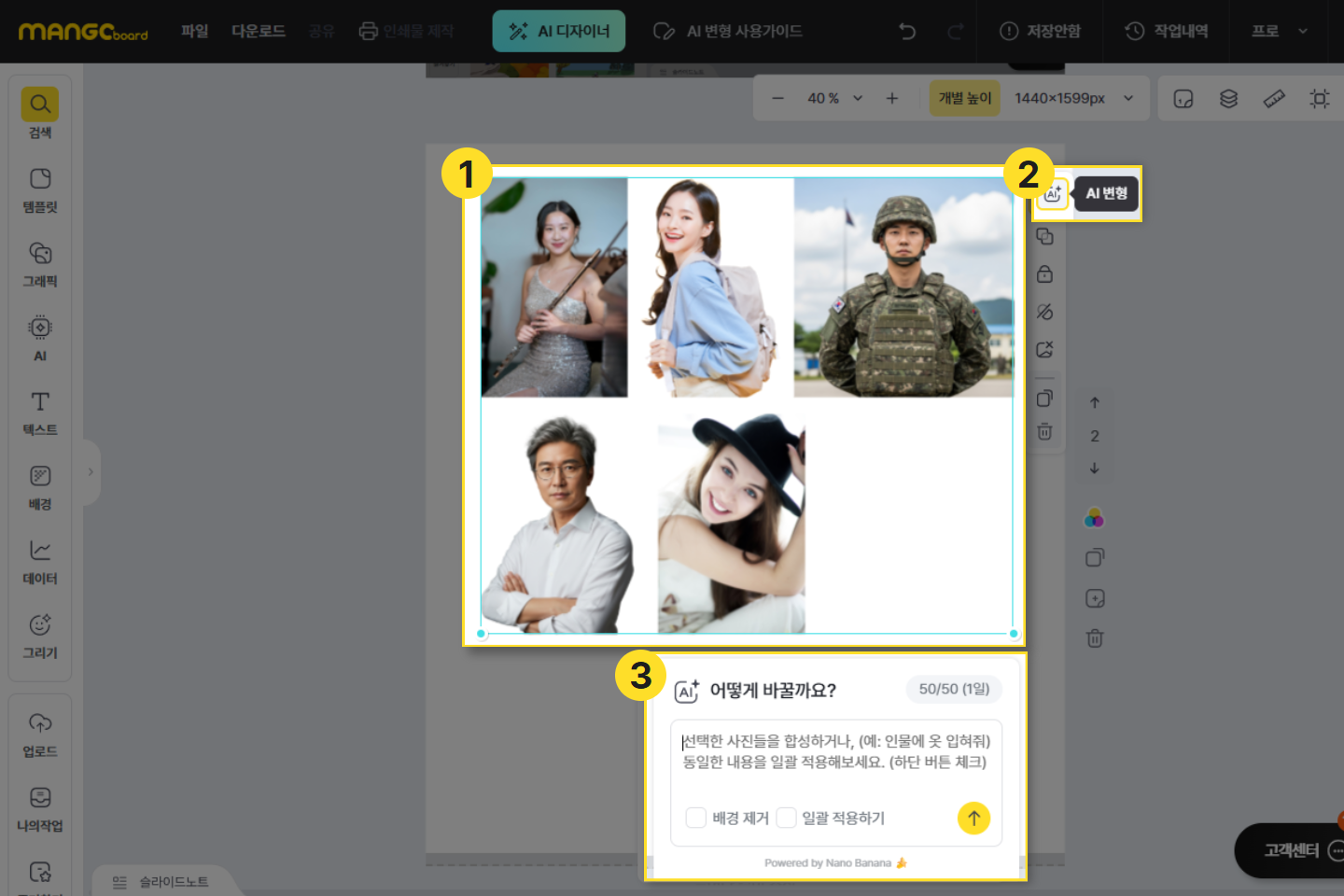
Task: Open the 다운로드 menu
Action: [x=259, y=31]
